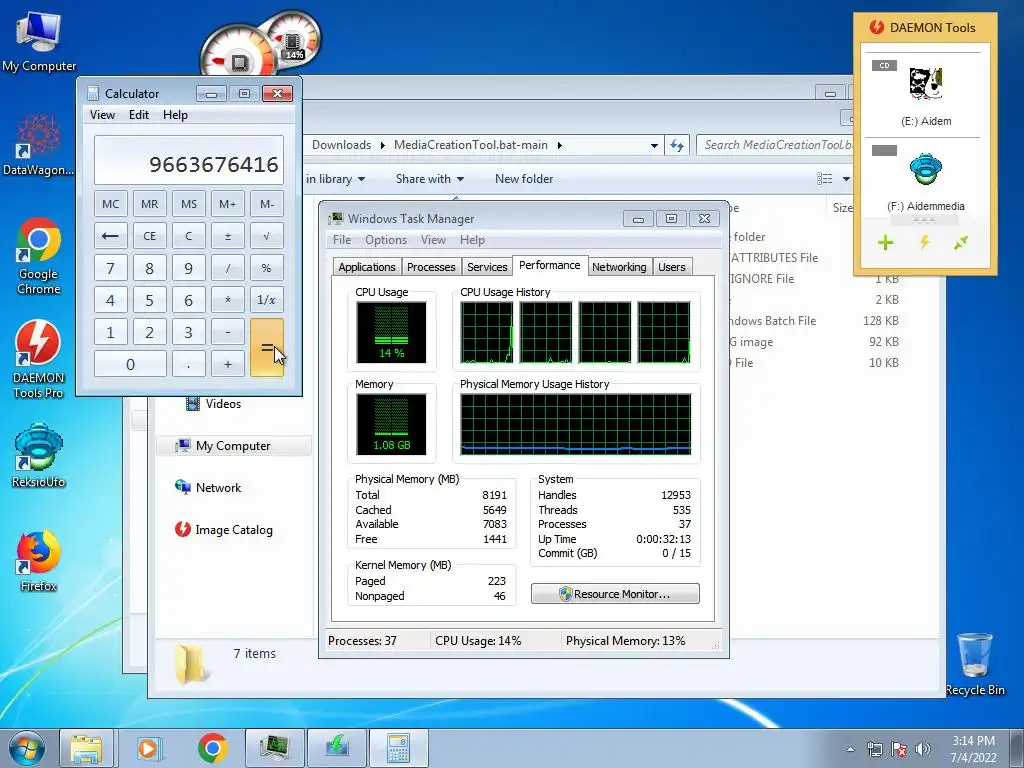Click calculator reciprocal 1/x button
1024x768 pixels.
266,300
